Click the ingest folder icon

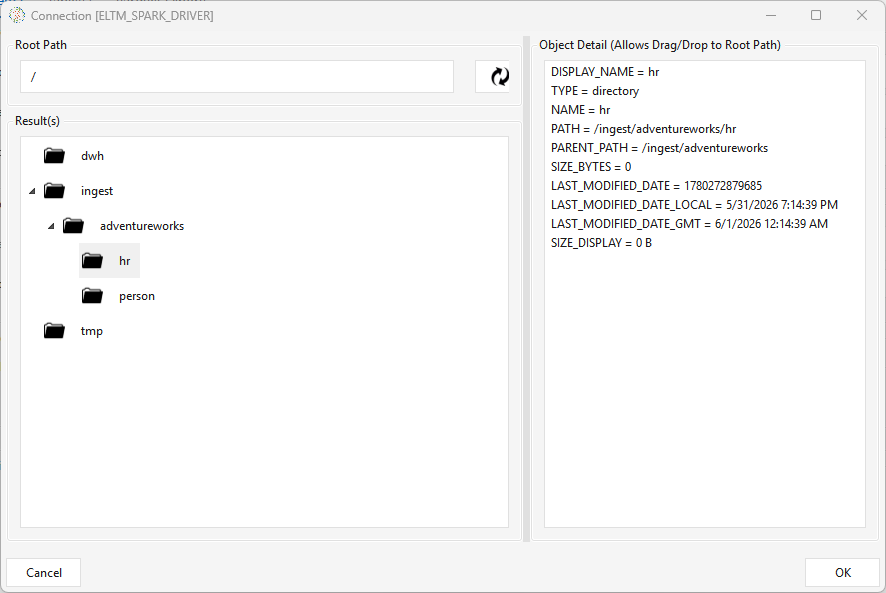click(x=54, y=191)
